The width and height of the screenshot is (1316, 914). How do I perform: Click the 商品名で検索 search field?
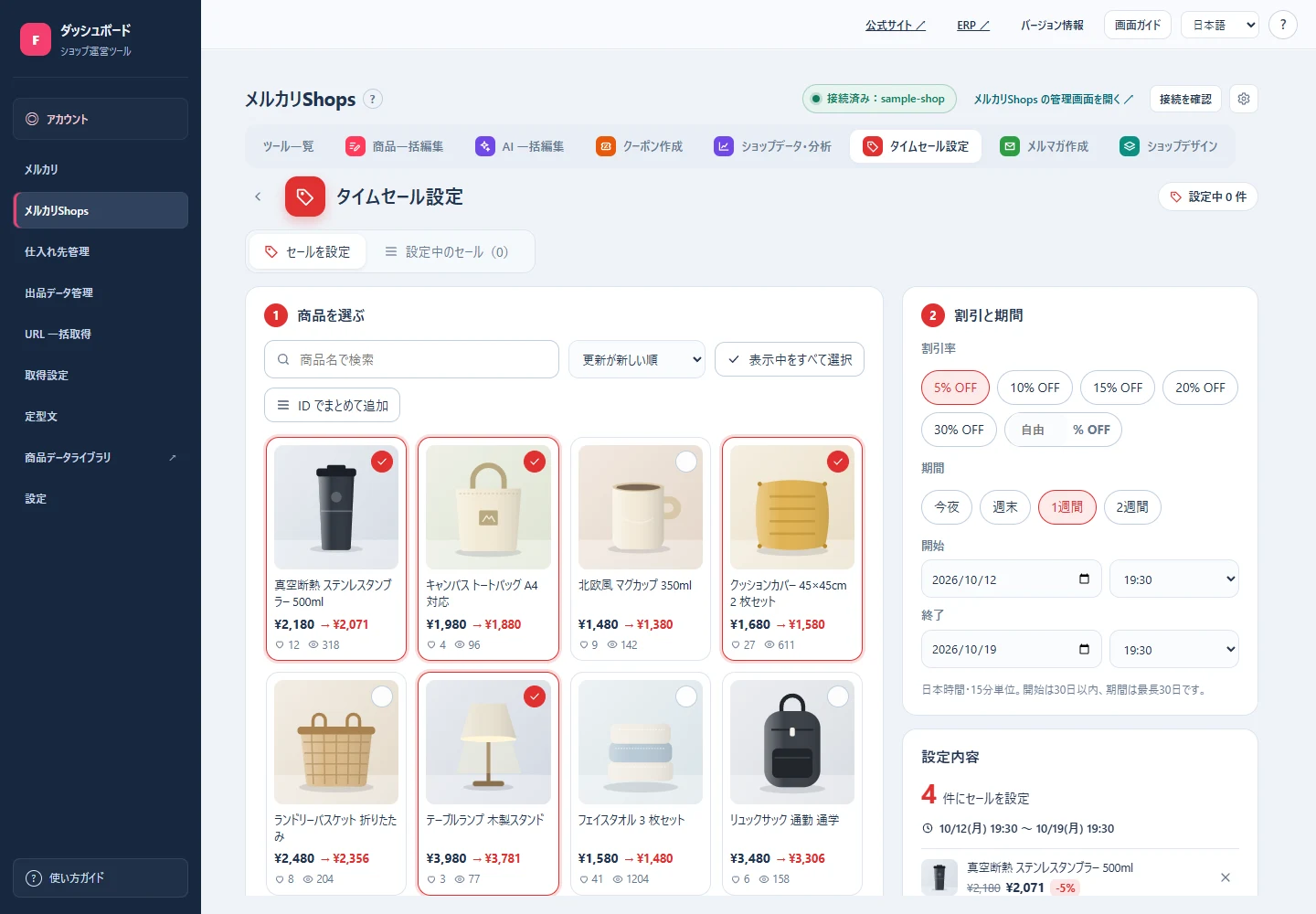411,359
